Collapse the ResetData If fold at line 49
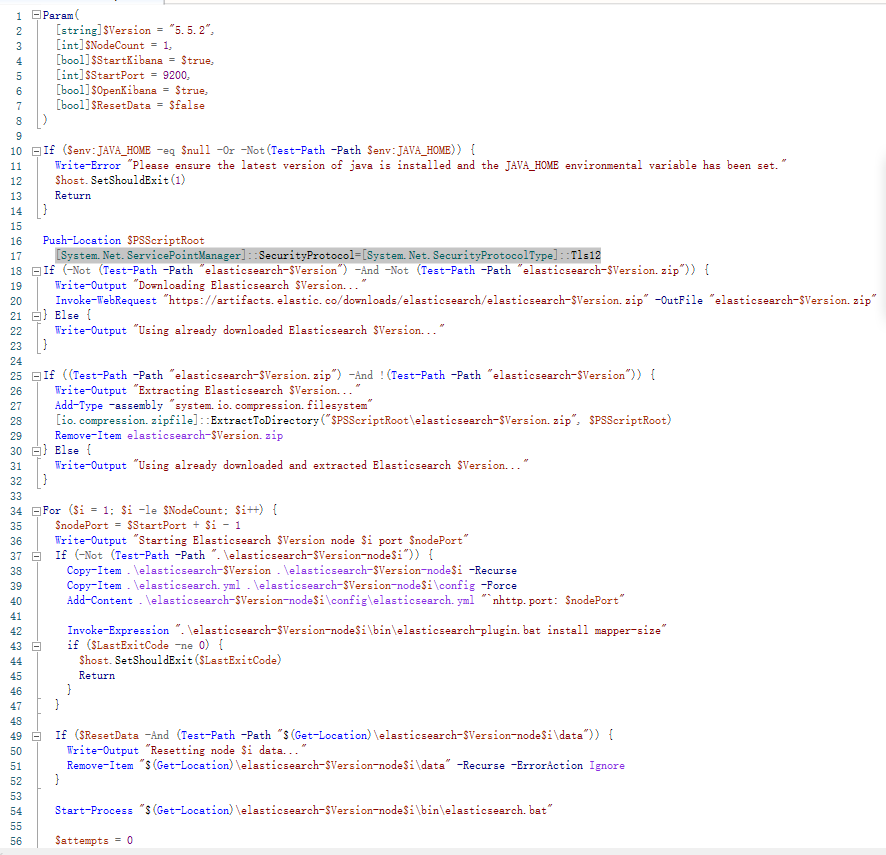The image size is (886, 855). click(x=36, y=736)
